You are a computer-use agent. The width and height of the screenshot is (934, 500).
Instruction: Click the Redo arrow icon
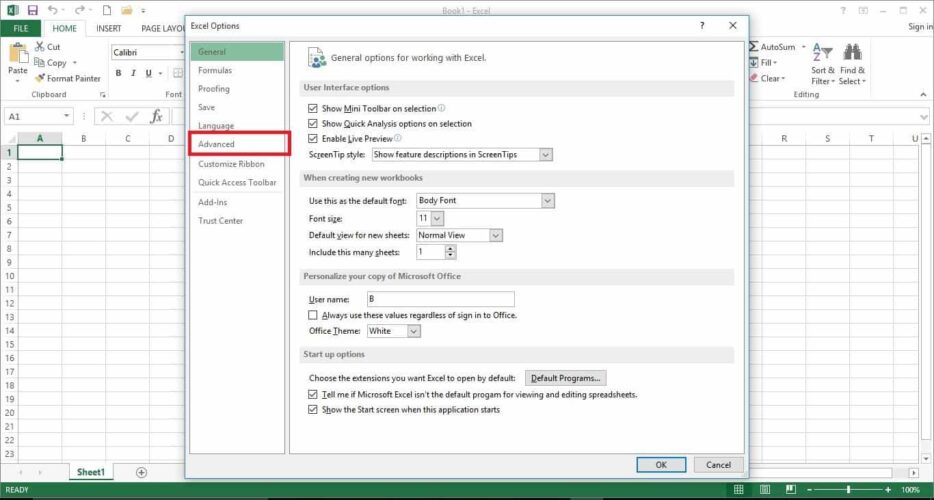pos(80,10)
